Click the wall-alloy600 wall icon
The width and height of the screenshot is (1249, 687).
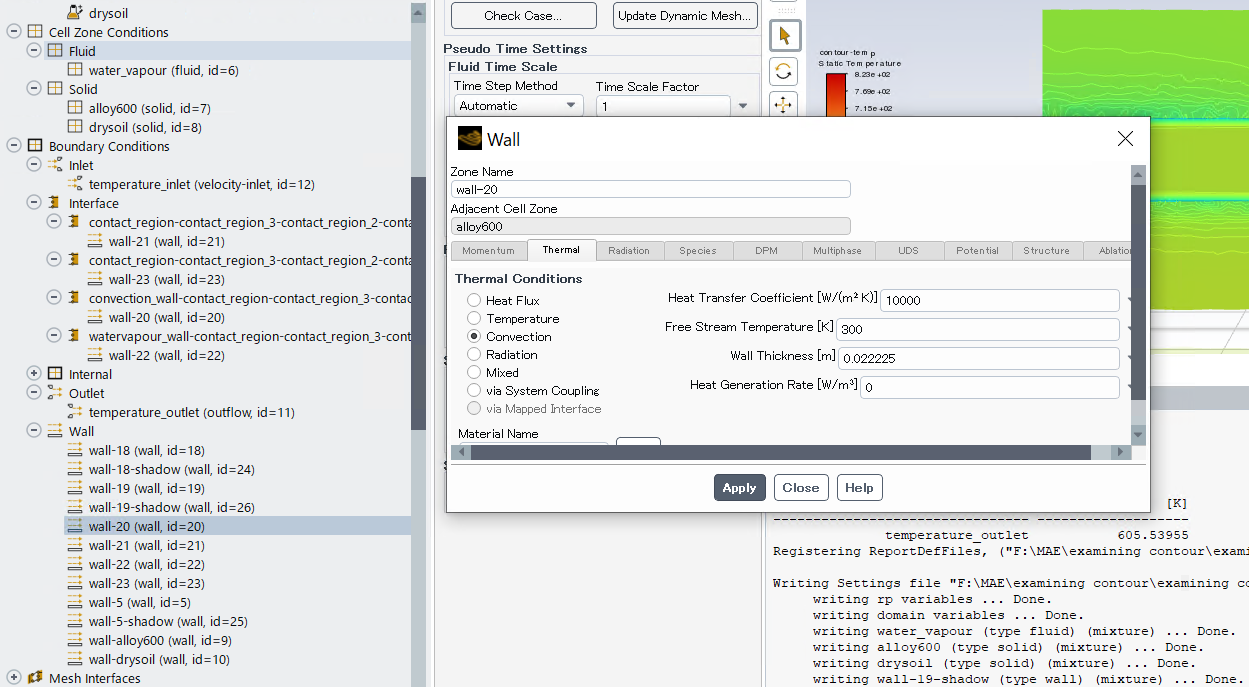coord(75,640)
